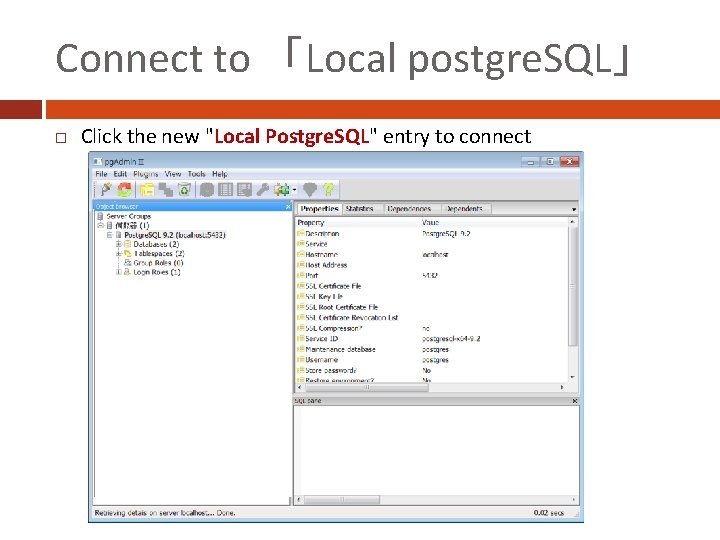
Task: Click inside the empty SQL pane text area
Action: tap(436, 450)
